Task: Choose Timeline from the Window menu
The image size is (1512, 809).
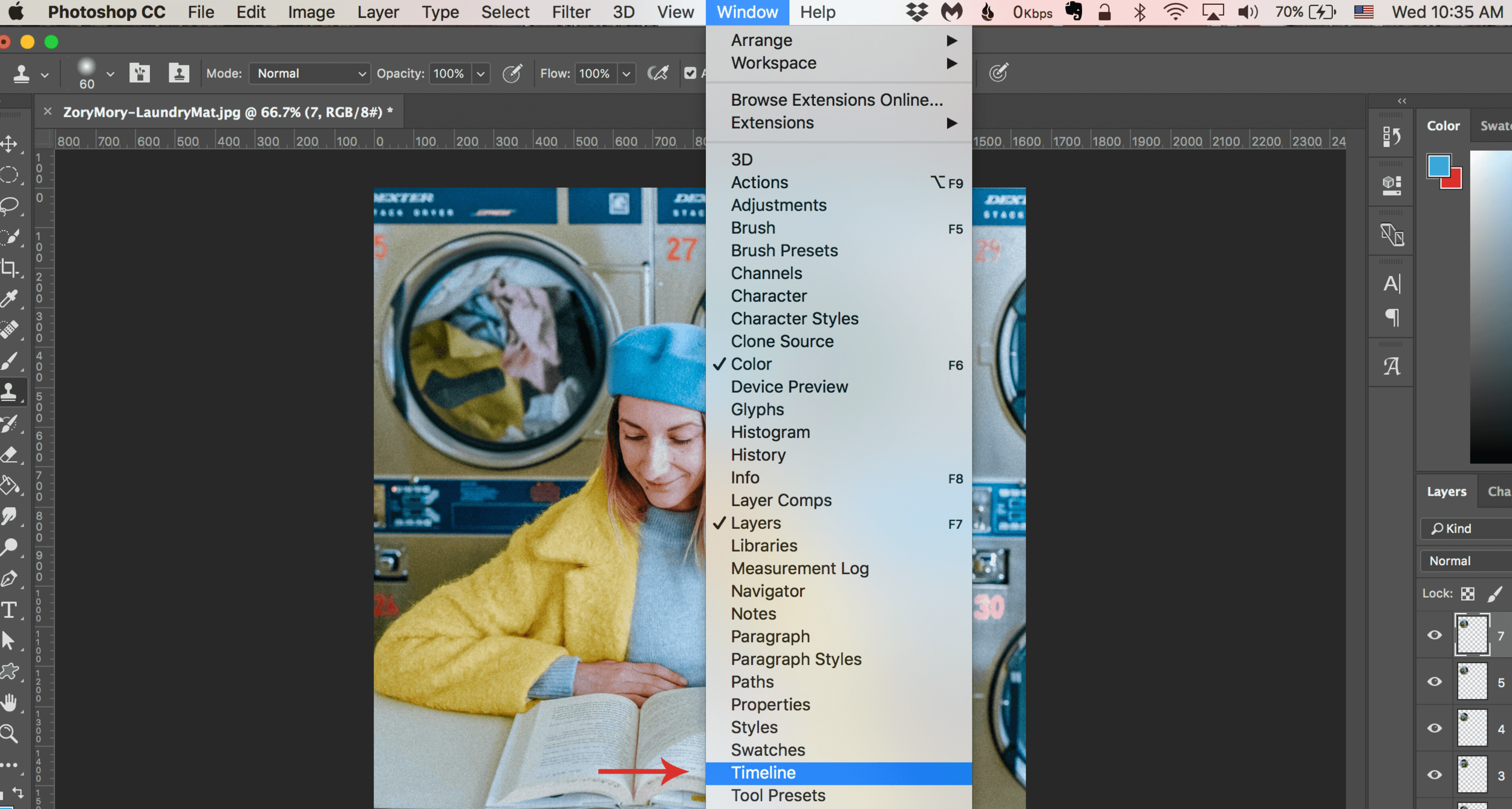Action: (839, 773)
